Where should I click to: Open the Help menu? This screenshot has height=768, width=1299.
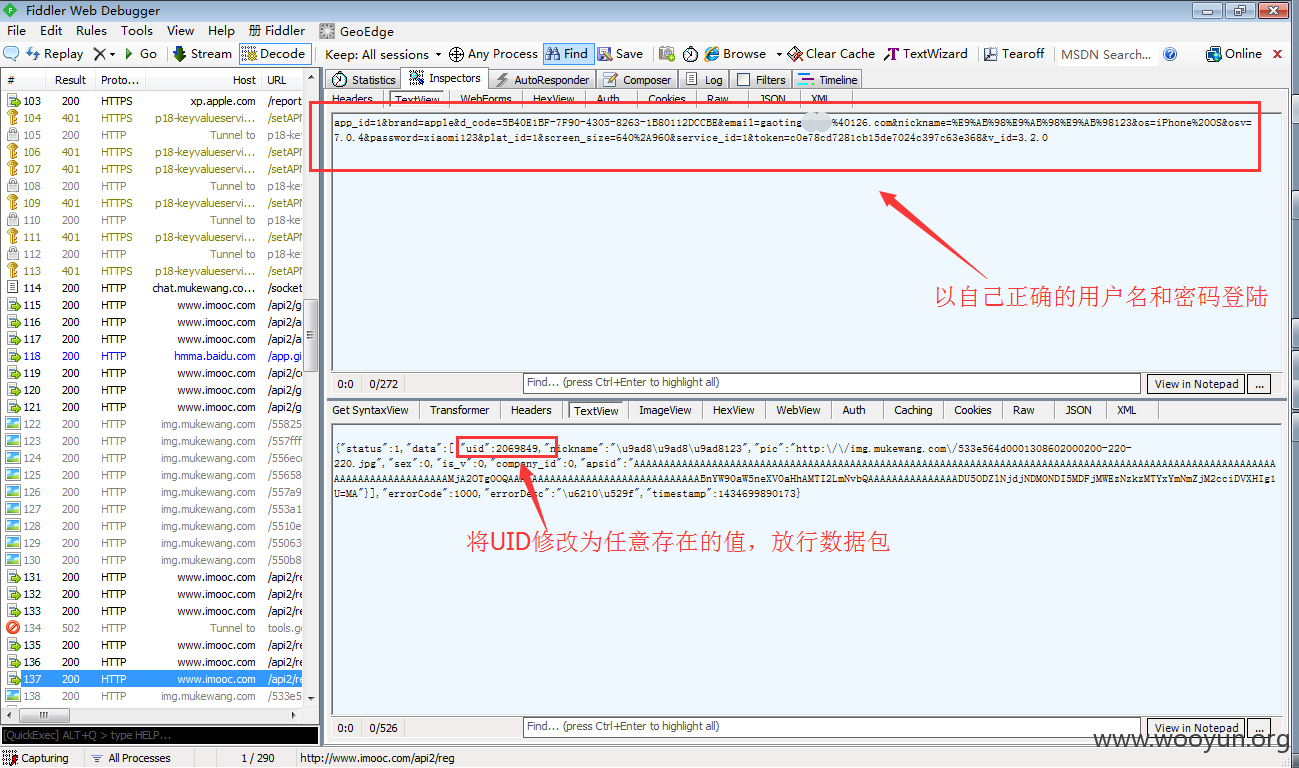(221, 31)
